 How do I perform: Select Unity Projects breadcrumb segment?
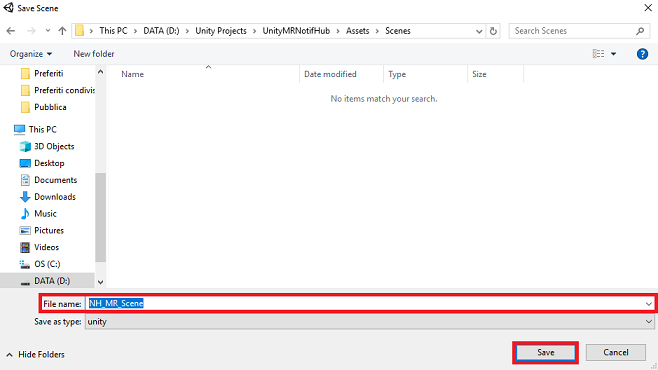(221, 31)
